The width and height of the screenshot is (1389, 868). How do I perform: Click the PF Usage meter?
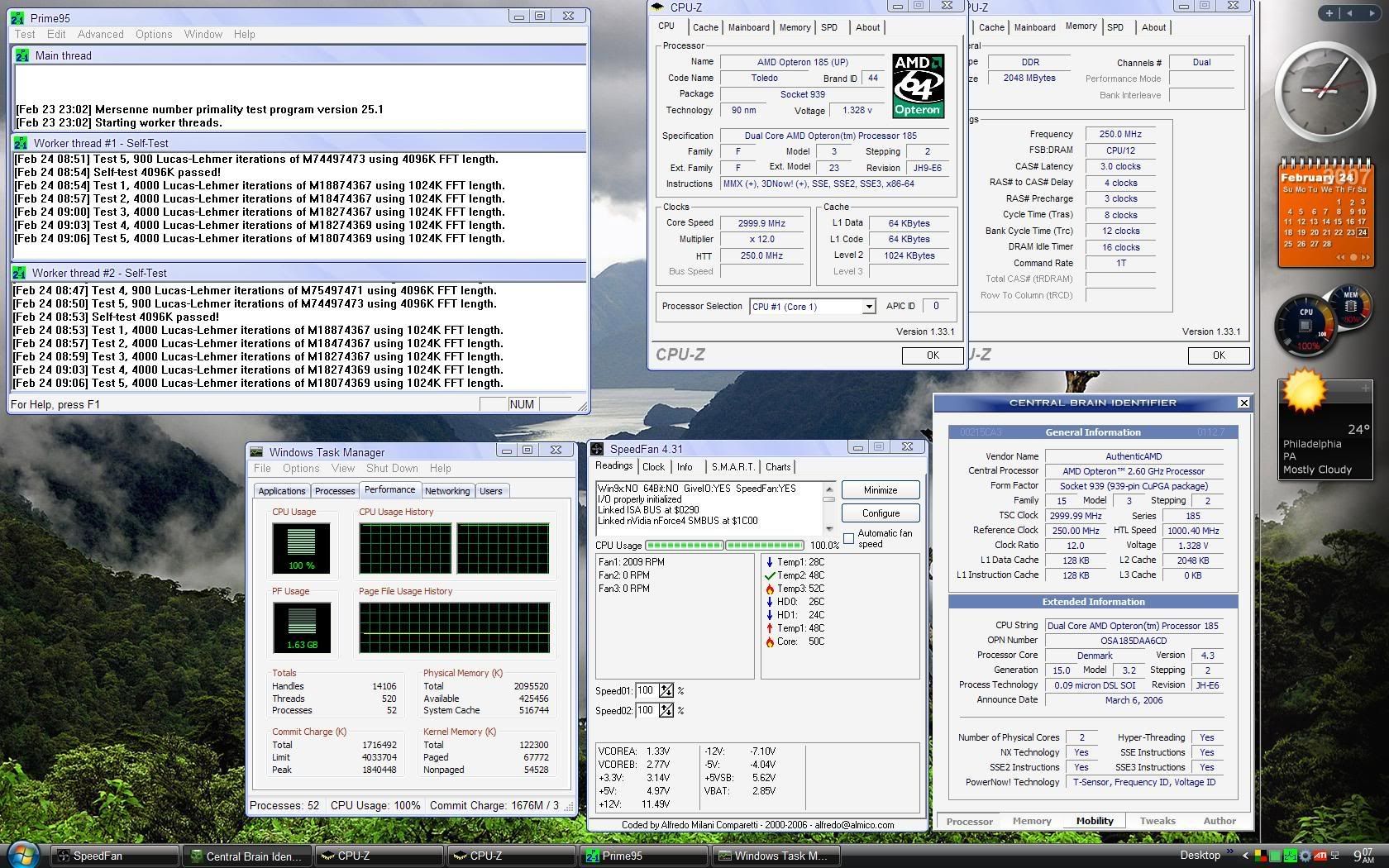tap(301, 627)
